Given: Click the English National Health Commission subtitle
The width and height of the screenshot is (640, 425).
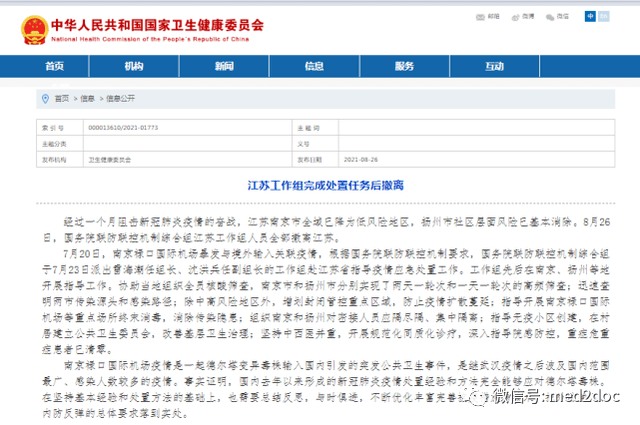Looking at the screenshot, I should pyautogui.click(x=150, y=39).
